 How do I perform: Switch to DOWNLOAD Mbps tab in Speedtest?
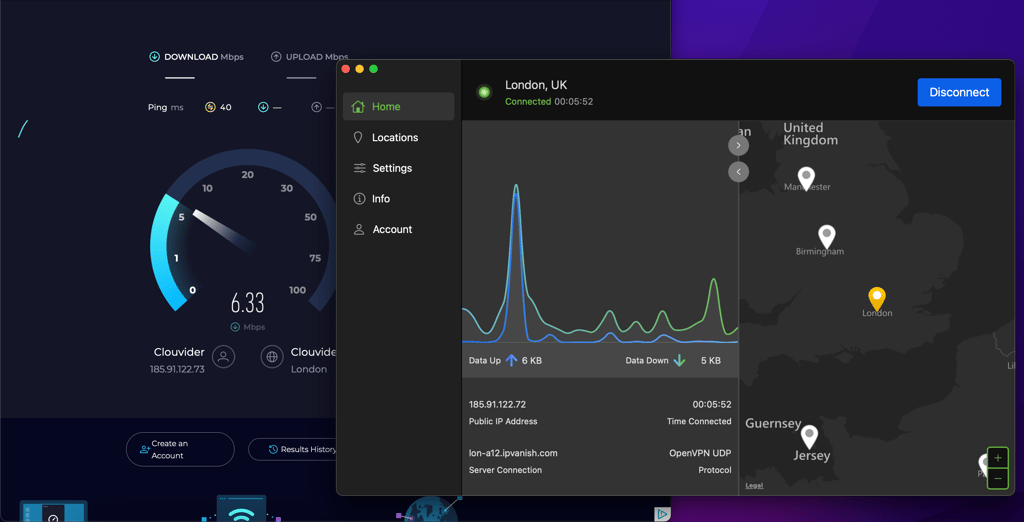click(197, 57)
